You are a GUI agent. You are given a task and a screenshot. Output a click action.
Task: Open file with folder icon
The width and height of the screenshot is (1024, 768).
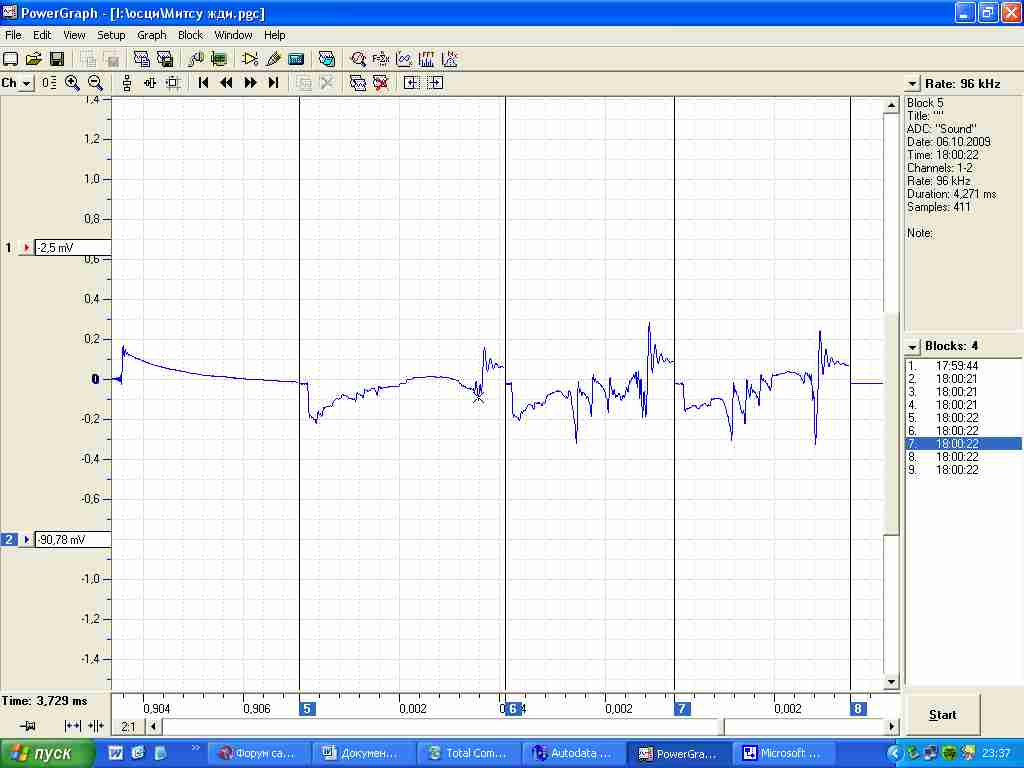(33, 59)
